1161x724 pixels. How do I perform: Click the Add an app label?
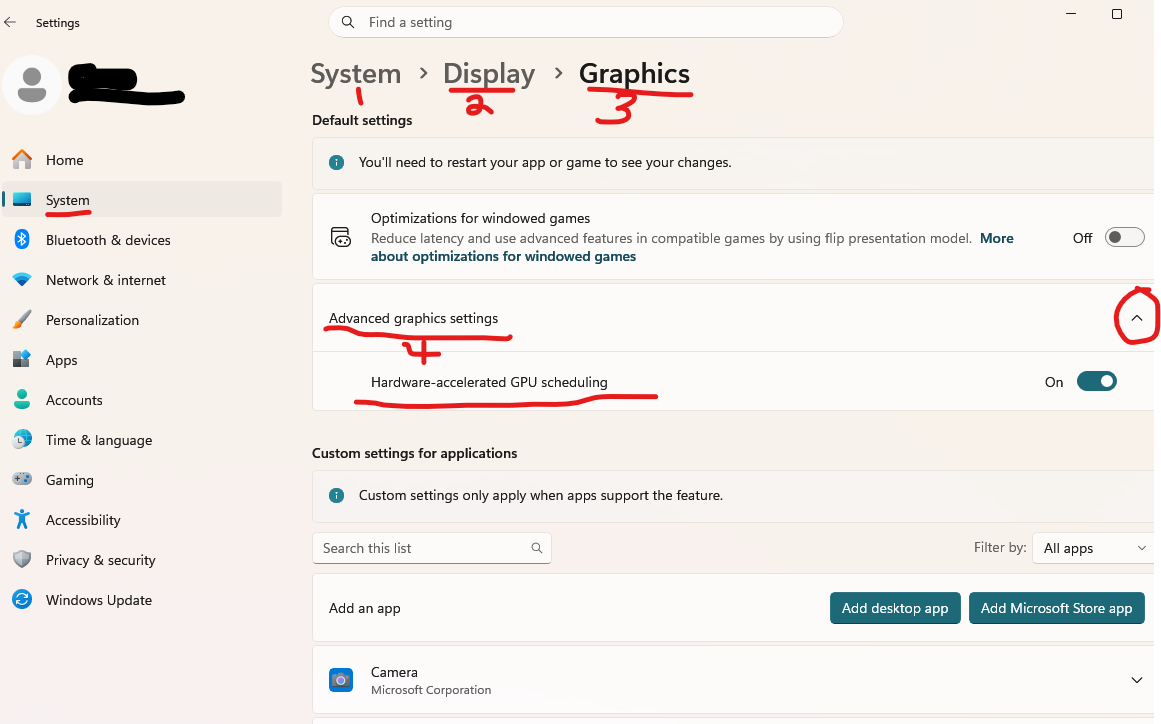364,608
